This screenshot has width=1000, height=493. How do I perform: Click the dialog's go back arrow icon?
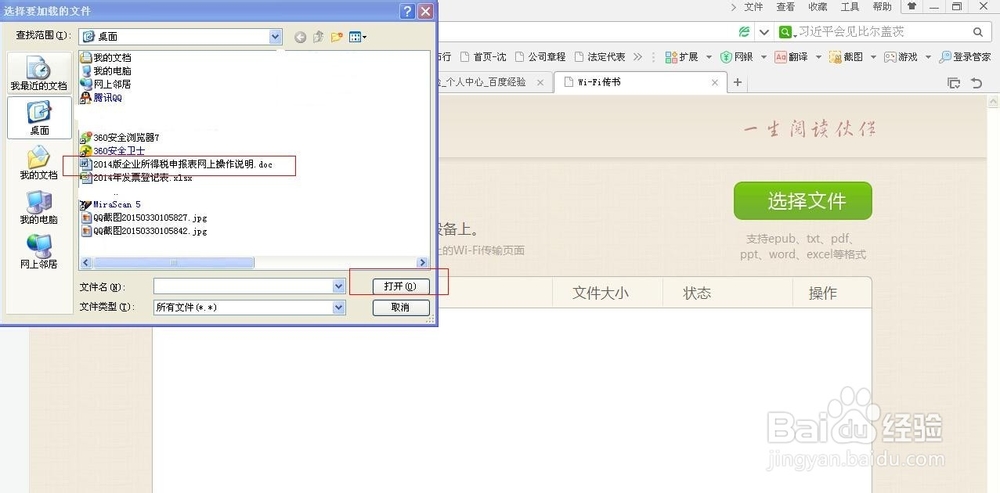[300, 38]
